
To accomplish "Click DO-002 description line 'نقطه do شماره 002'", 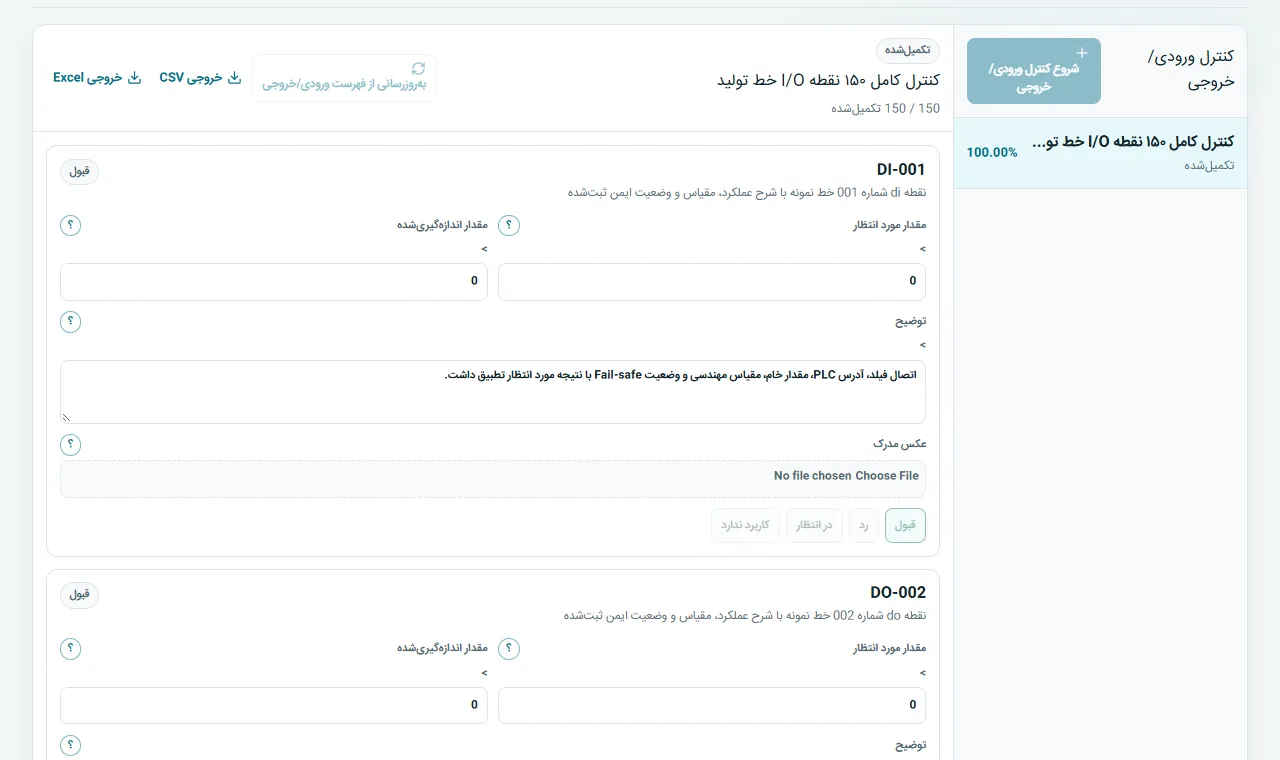I will coord(744,616).
